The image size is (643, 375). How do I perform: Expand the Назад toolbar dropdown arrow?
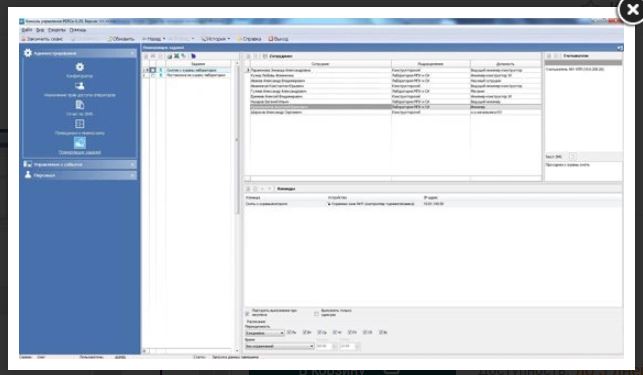(164, 39)
